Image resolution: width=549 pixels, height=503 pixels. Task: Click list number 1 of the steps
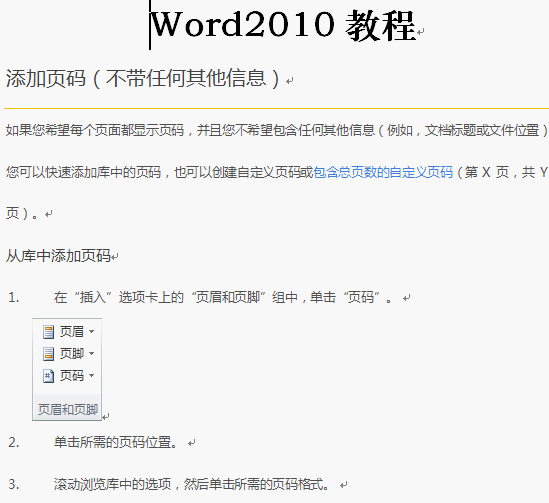coord(14,298)
